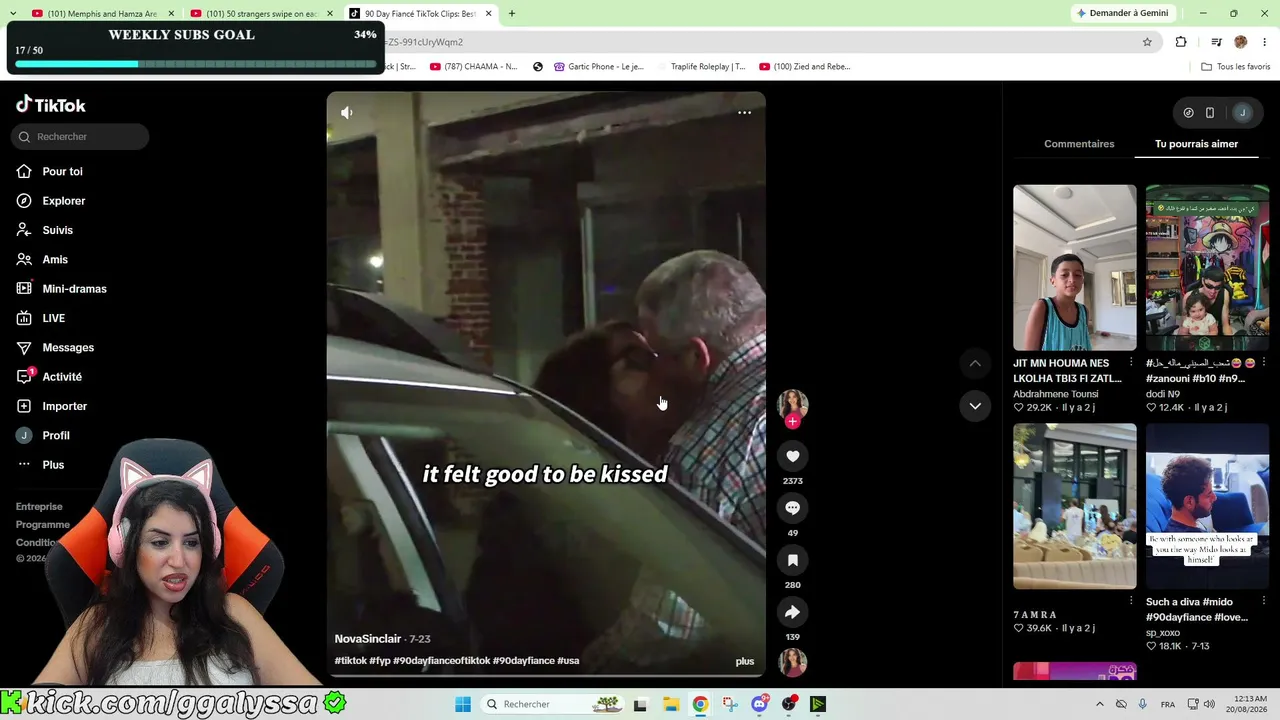The height and width of the screenshot is (720, 1280).
Task: Open the TikTok logo home link
Action: pos(51,105)
